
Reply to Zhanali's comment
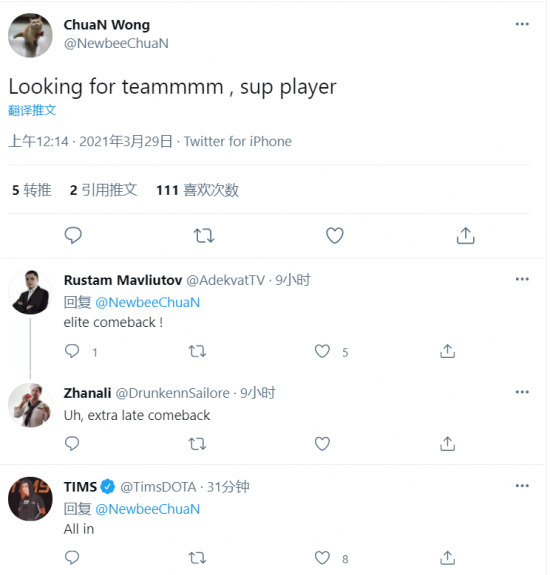click(72, 444)
